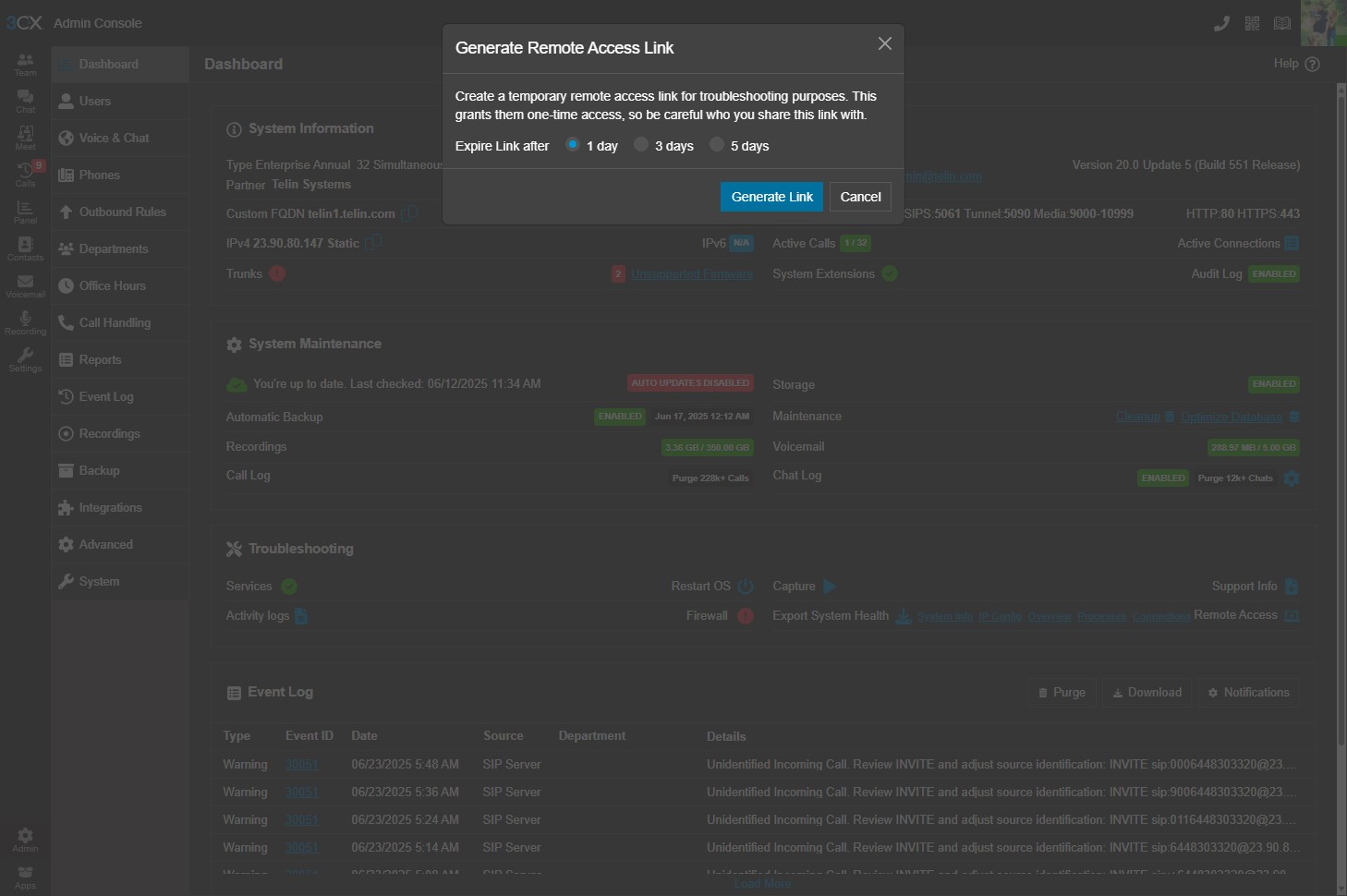
Task: Open the Admin gear icon at the bottom left
Action: 25,840
